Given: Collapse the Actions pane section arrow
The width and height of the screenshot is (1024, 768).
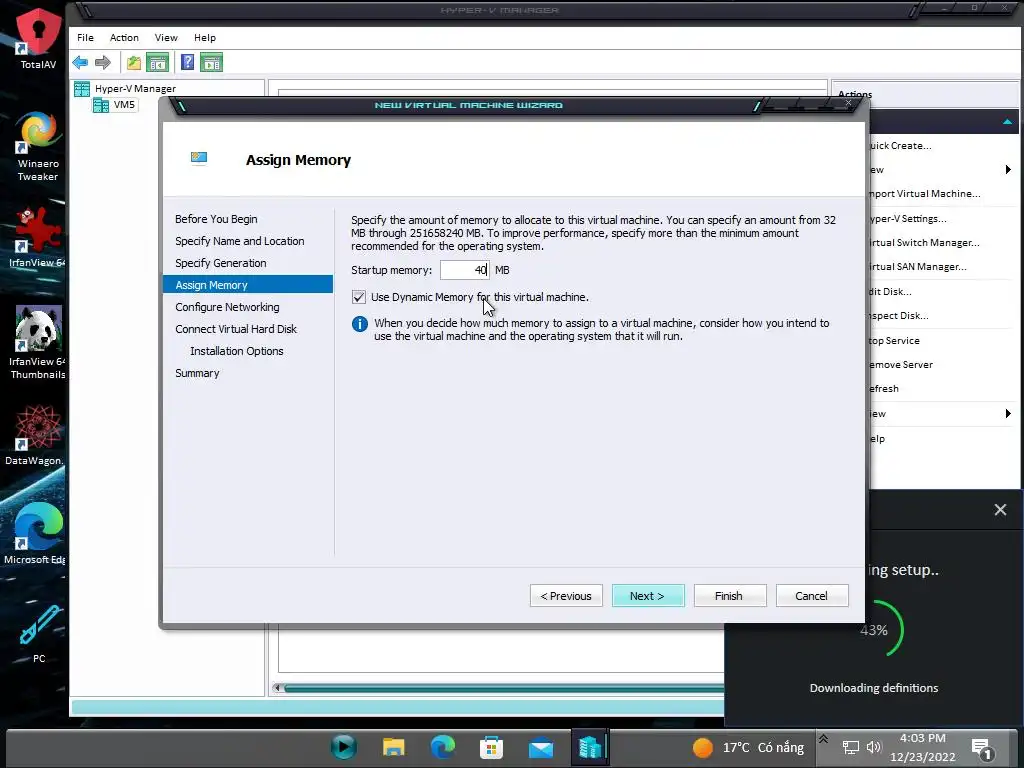Looking at the screenshot, I should [1008, 122].
